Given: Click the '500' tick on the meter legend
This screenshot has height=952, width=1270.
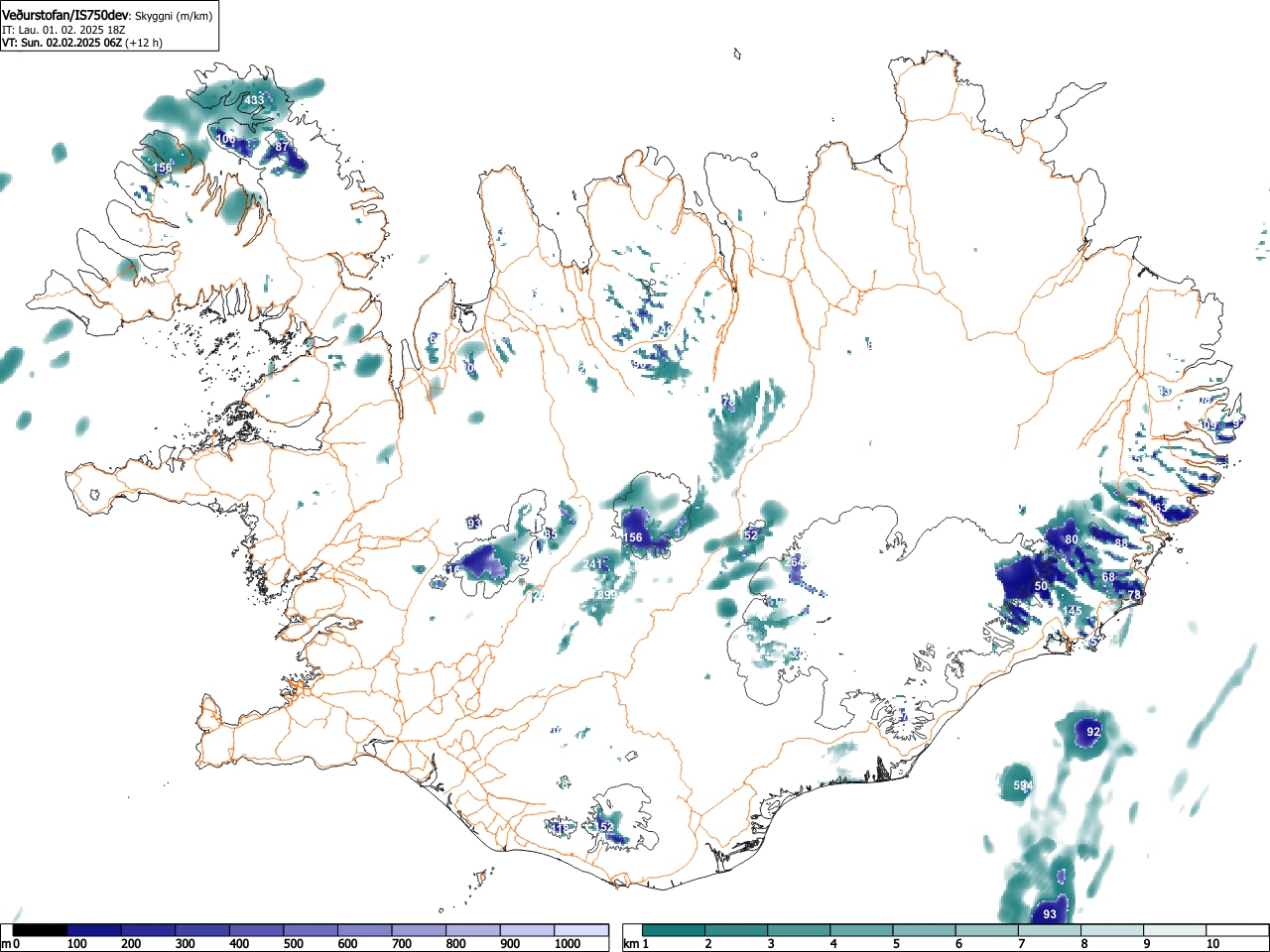Looking at the screenshot, I should click(x=293, y=944).
